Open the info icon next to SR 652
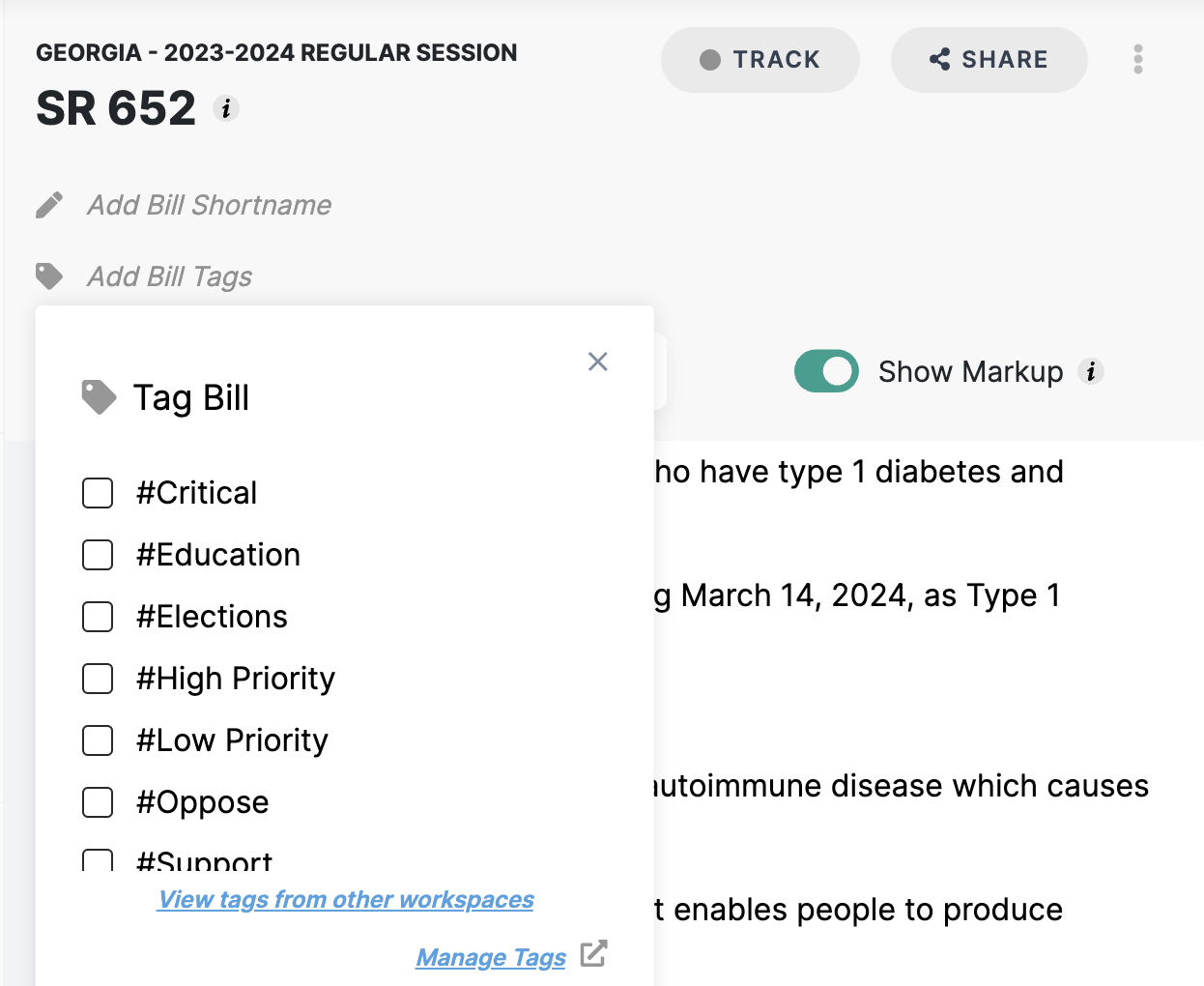1204x986 pixels. coord(227,109)
